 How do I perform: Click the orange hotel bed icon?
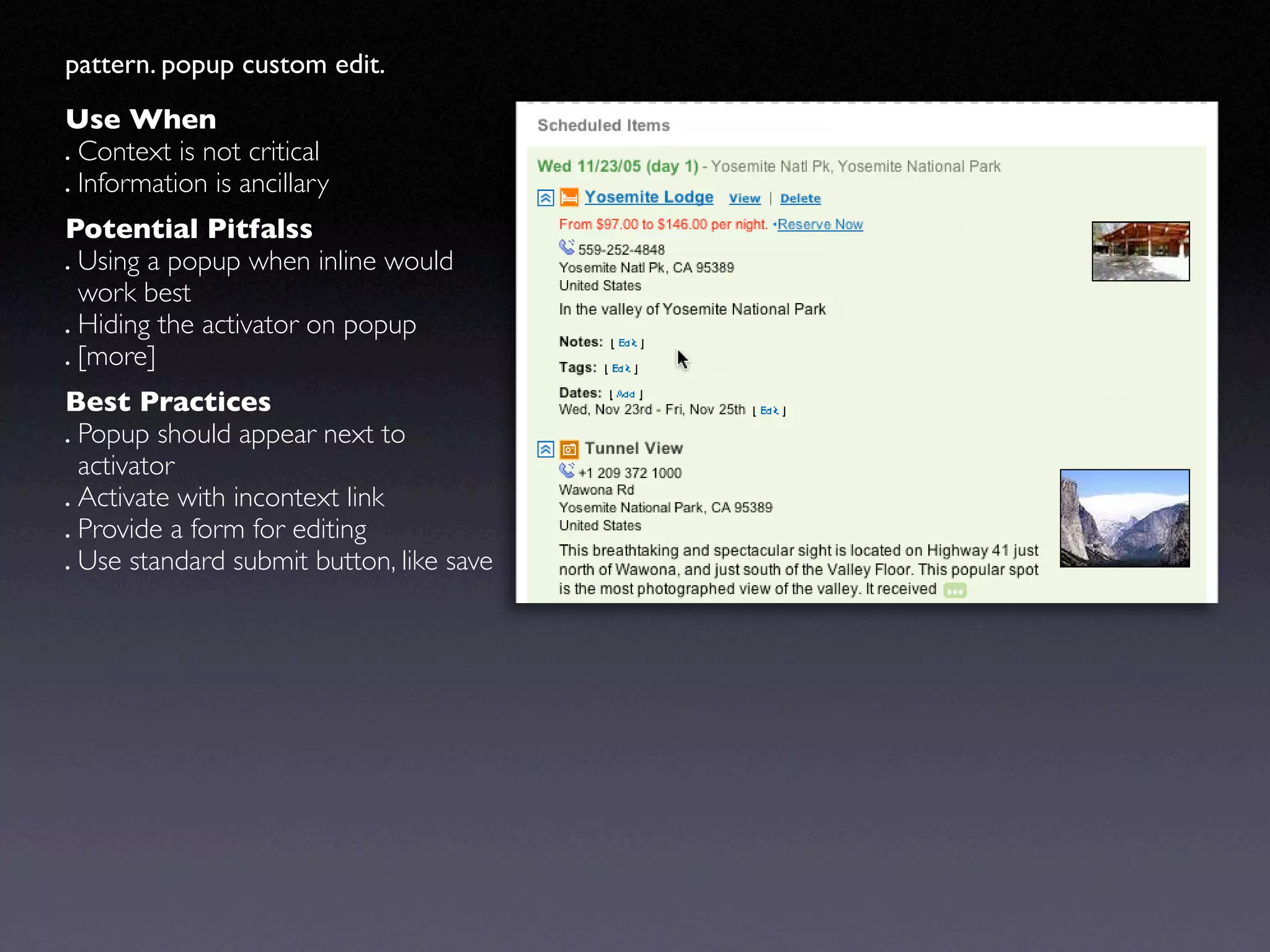[569, 198]
